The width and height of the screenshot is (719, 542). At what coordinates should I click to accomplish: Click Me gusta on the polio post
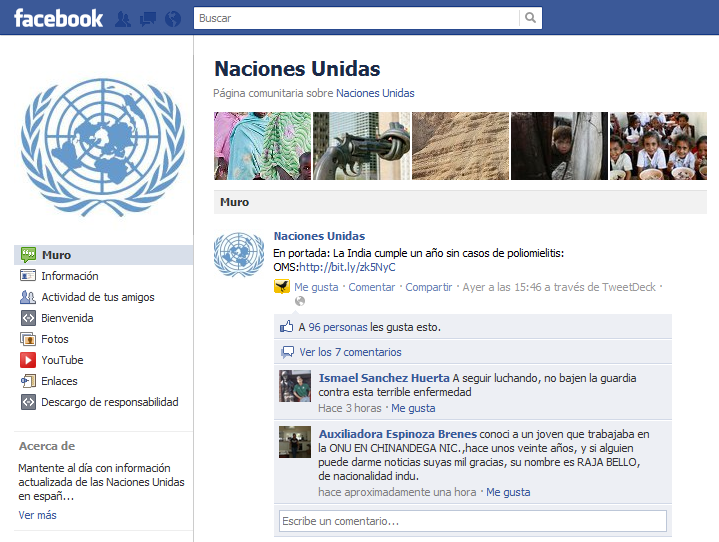(316, 287)
